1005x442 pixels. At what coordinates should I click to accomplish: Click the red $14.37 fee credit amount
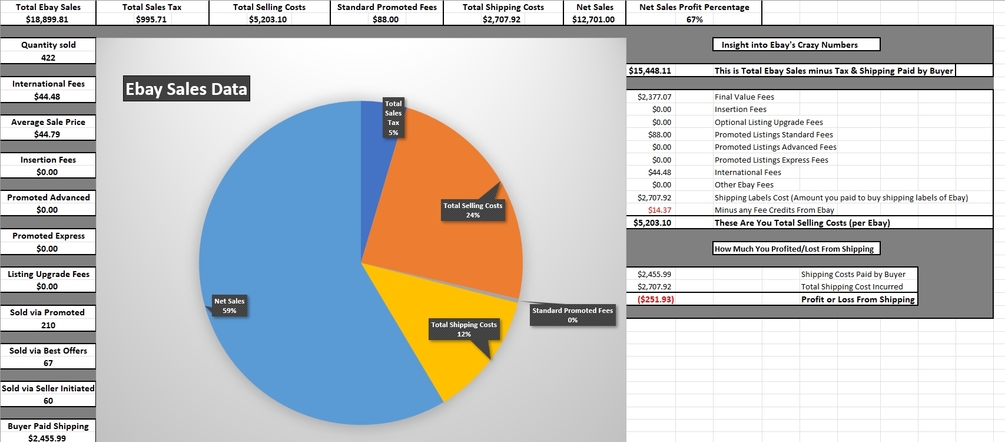[x=660, y=209]
